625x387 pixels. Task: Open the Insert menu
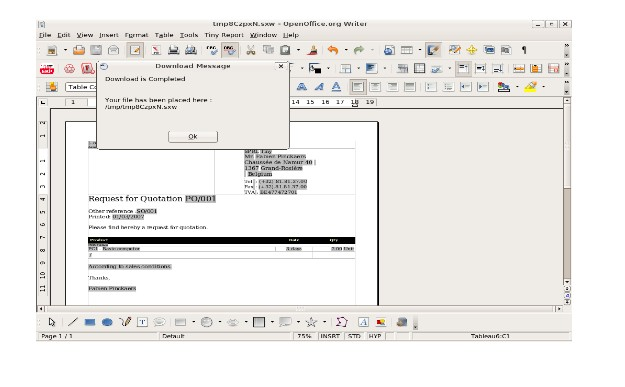pos(109,35)
